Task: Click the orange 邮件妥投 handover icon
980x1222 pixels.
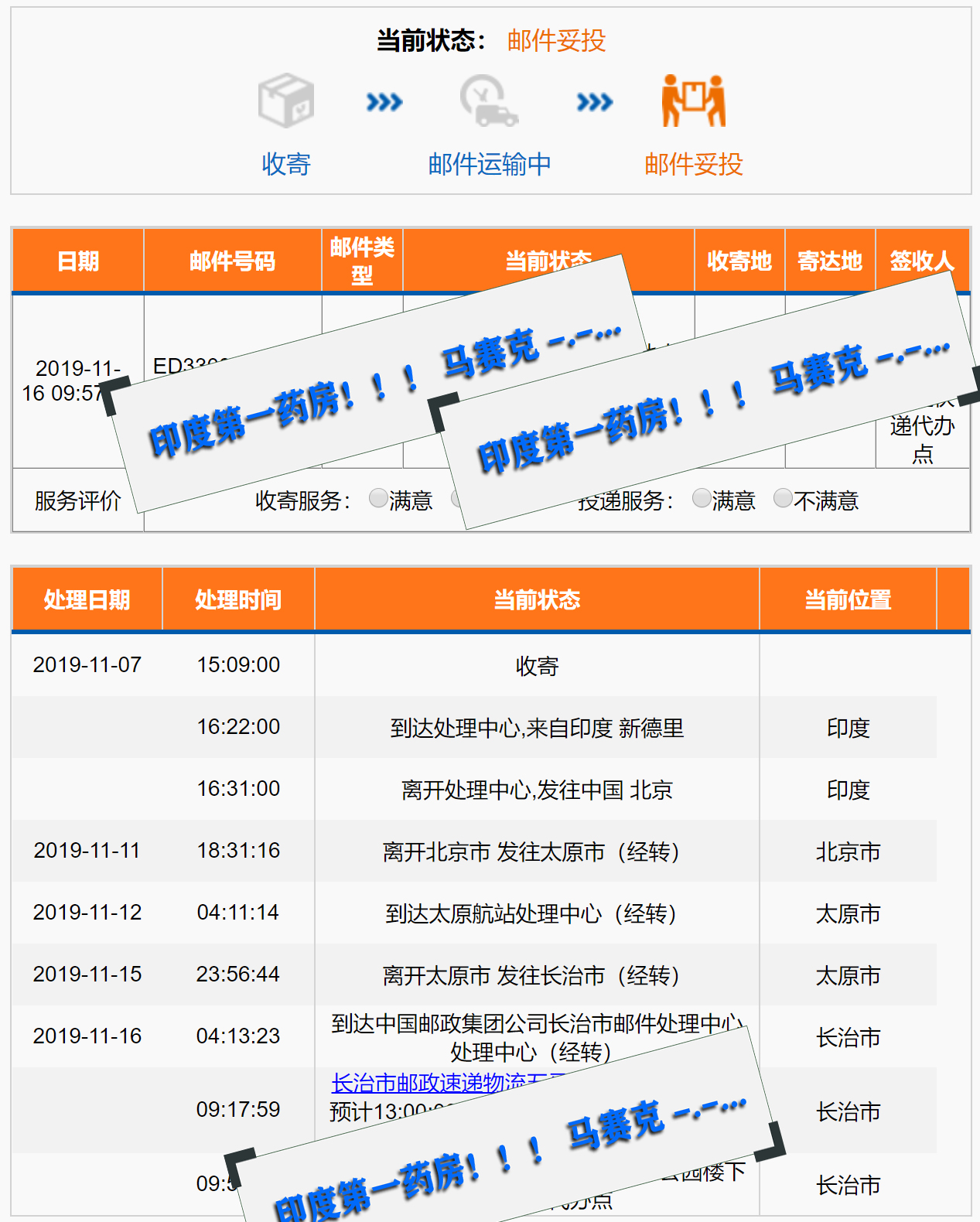Action: coord(693,101)
